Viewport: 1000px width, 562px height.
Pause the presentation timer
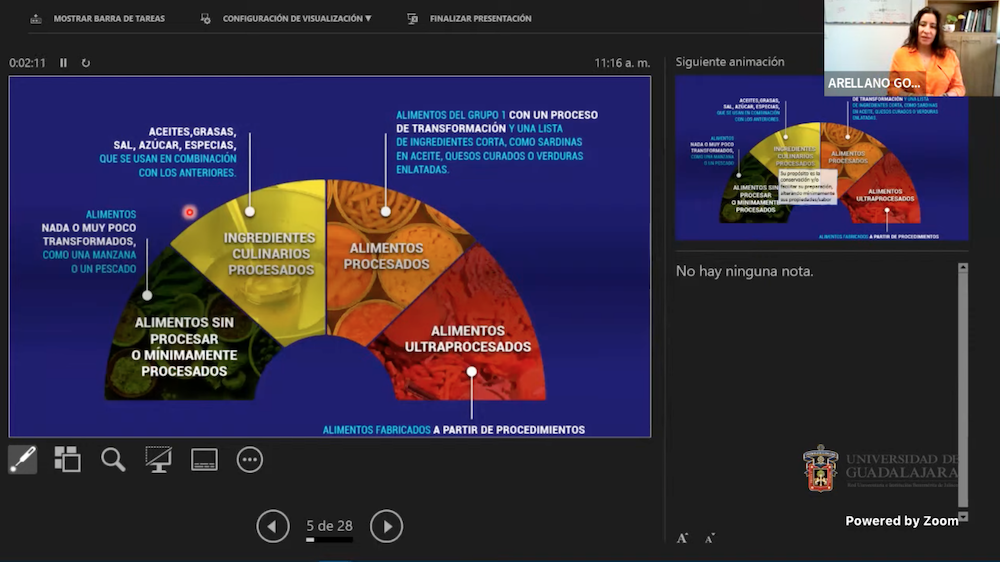click(64, 63)
